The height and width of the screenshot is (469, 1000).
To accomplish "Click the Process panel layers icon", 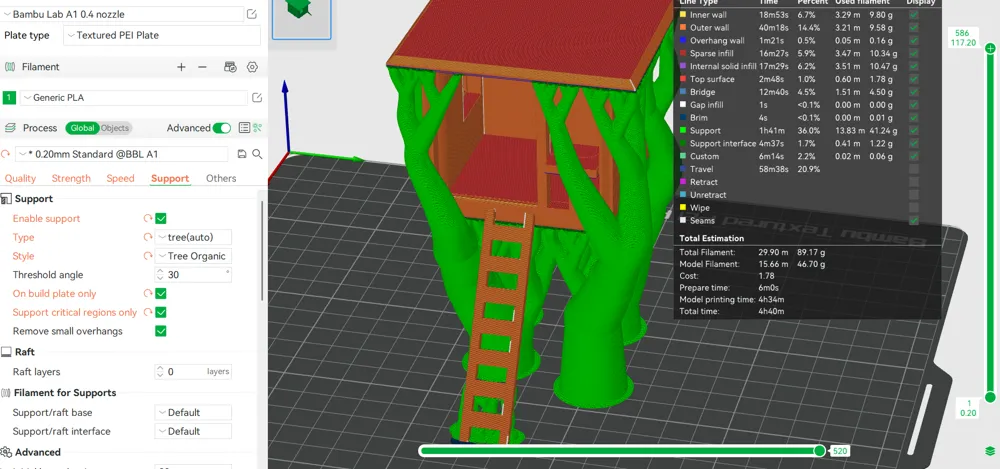I will tap(10, 128).
